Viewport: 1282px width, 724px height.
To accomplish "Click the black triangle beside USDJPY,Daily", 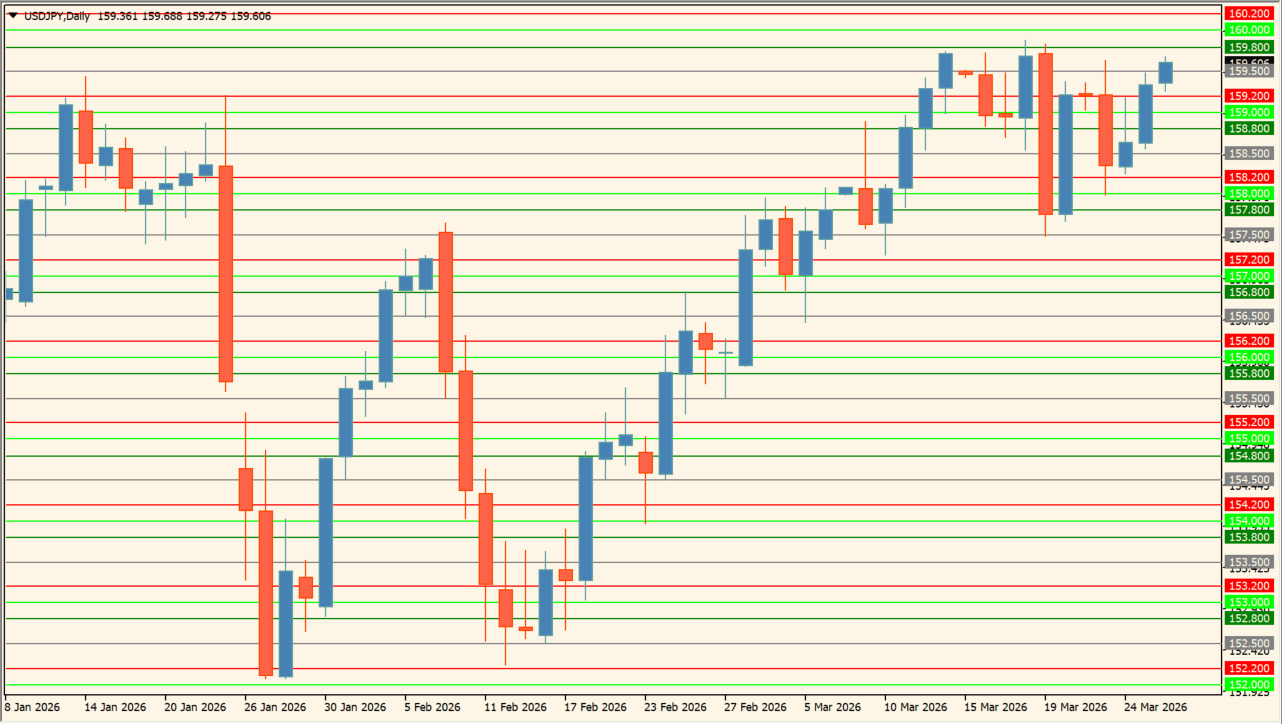I will pyautogui.click(x=13, y=16).
